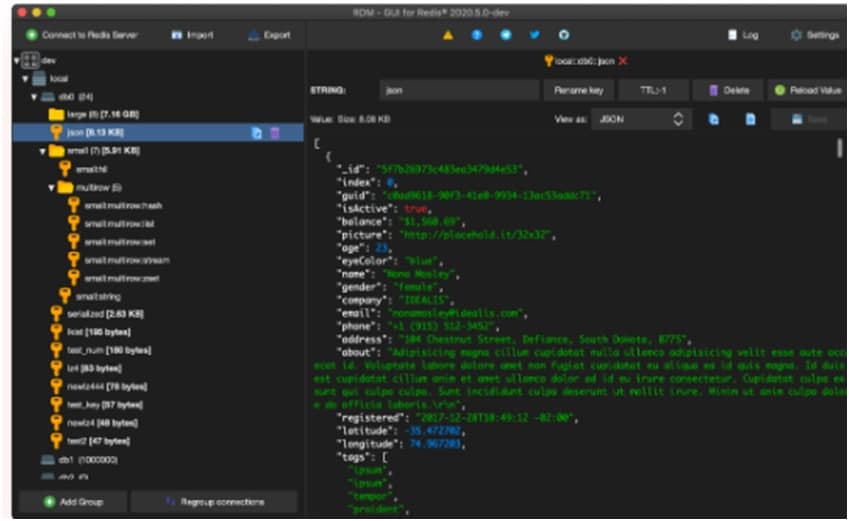The width and height of the screenshot is (849, 521).
Task: Click the Telegram icon in top toolbar
Action: [506, 35]
